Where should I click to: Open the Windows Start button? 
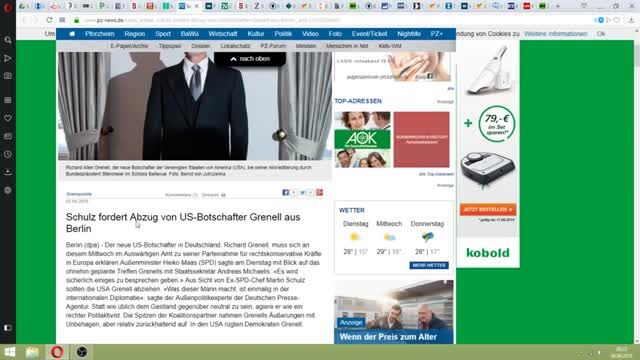(9, 352)
